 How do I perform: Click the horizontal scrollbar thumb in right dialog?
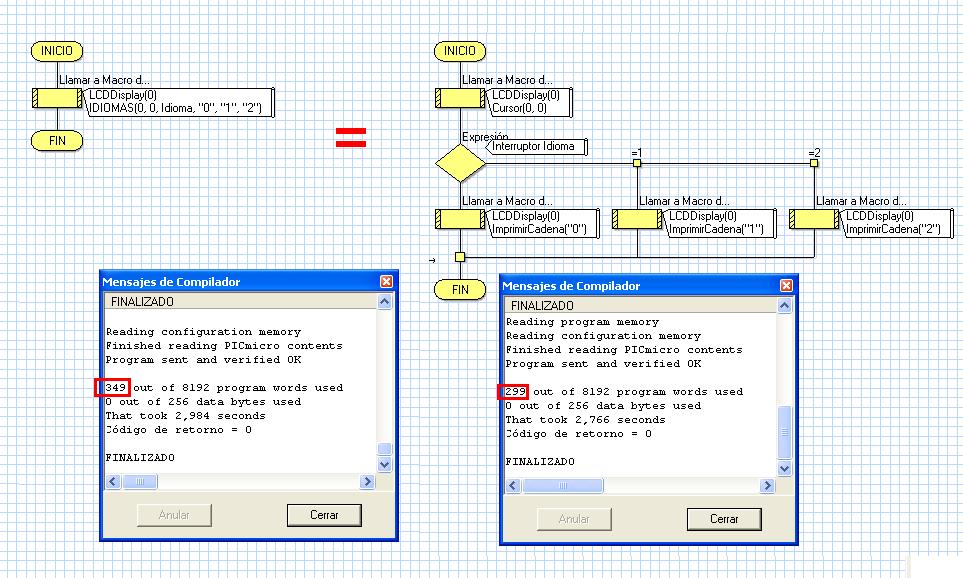coord(563,486)
